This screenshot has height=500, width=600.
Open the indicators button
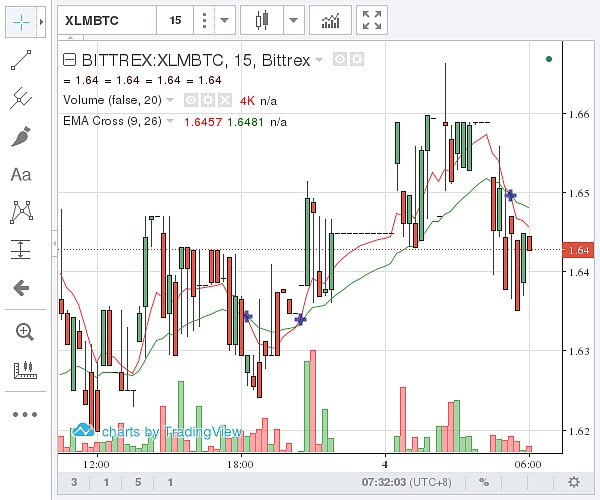pos(330,20)
